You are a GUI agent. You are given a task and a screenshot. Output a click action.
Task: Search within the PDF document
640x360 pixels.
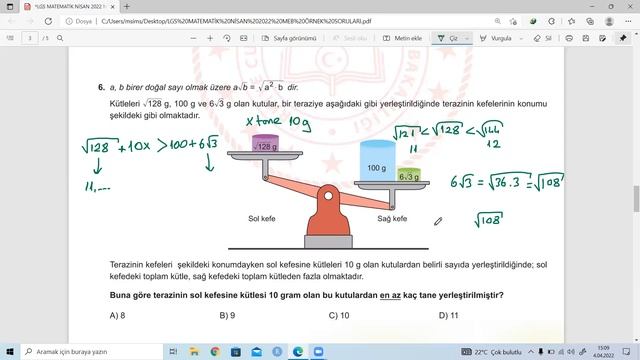[60, 38]
